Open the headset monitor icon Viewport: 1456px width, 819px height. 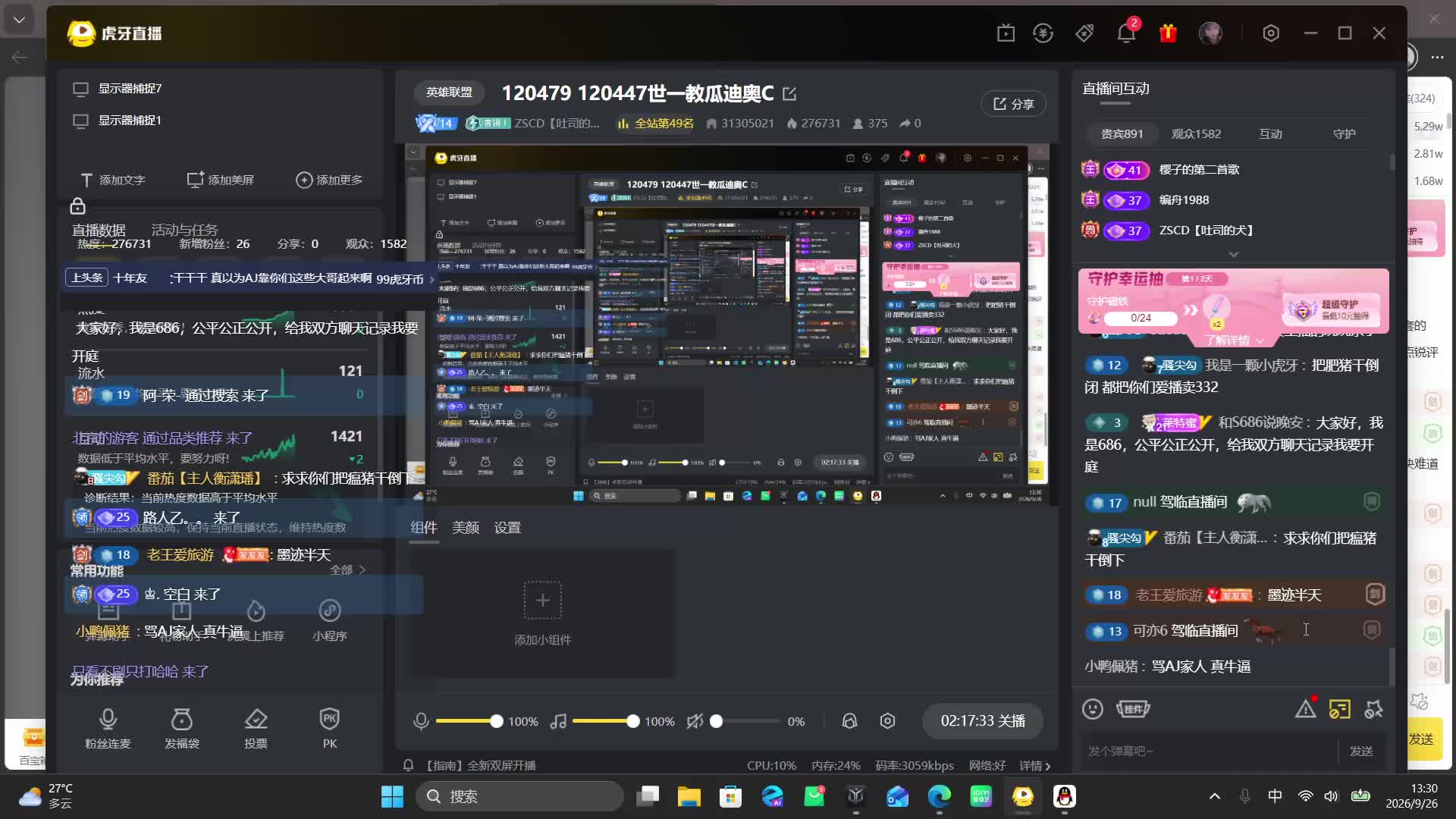pyautogui.click(x=849, y=721)
